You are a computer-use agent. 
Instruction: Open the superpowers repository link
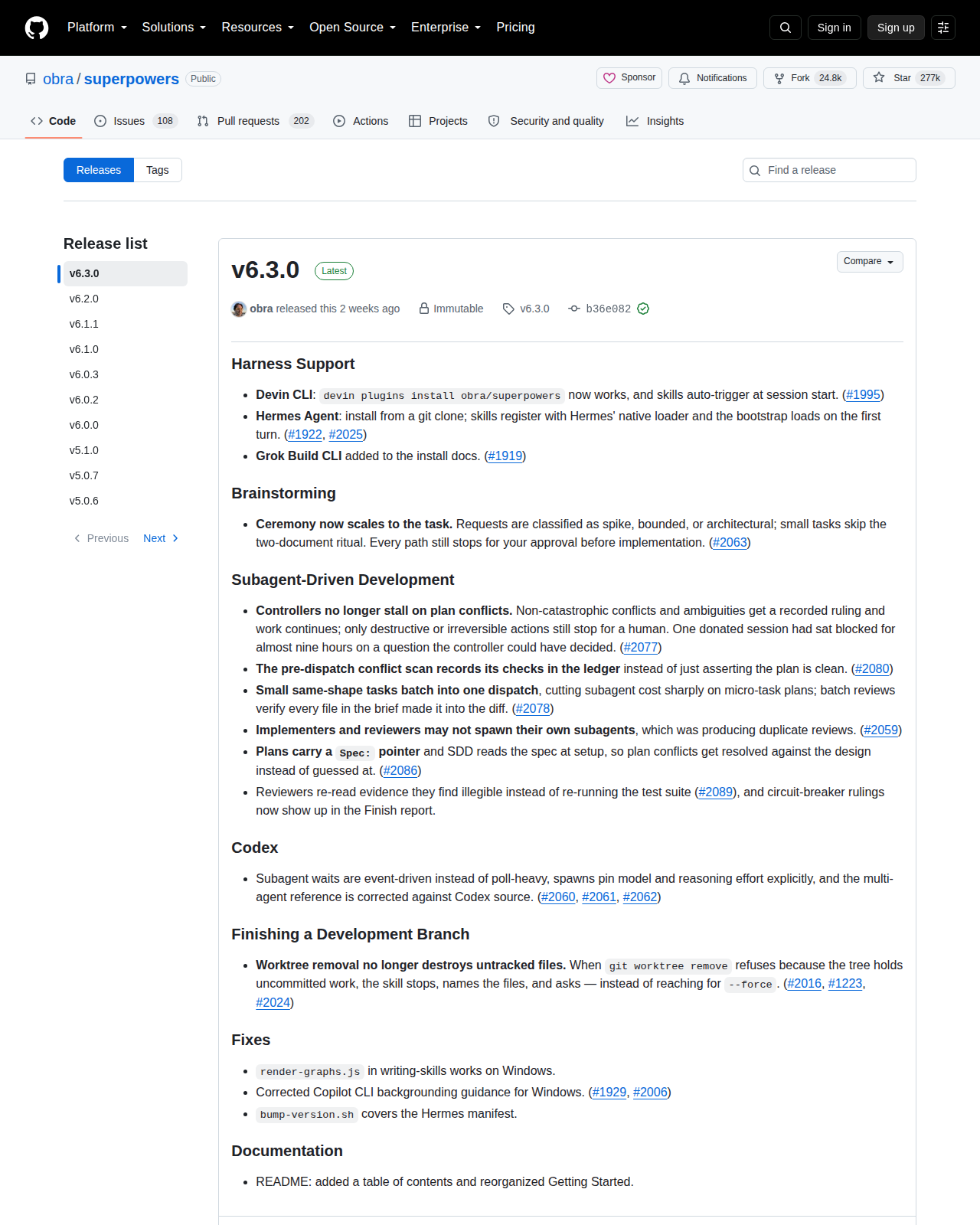point(132,79)
